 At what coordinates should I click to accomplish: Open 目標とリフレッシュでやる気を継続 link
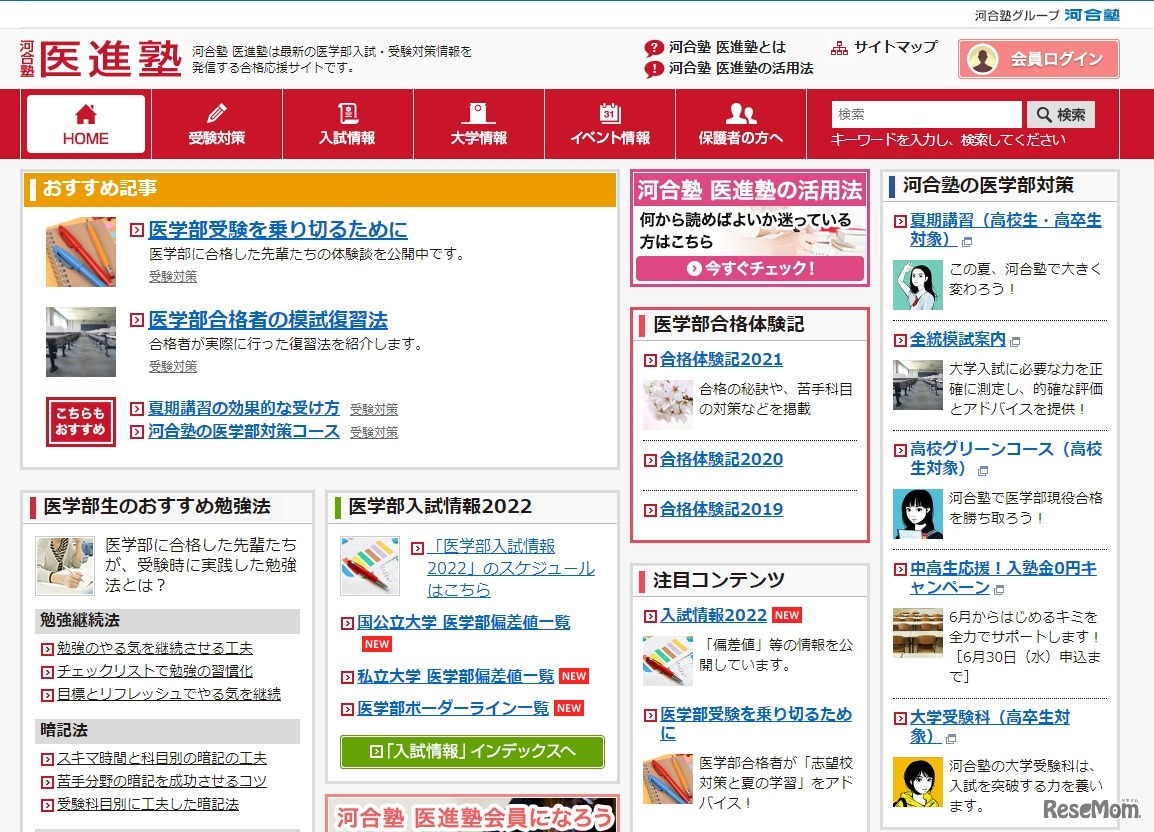click(x=169, y=694)
